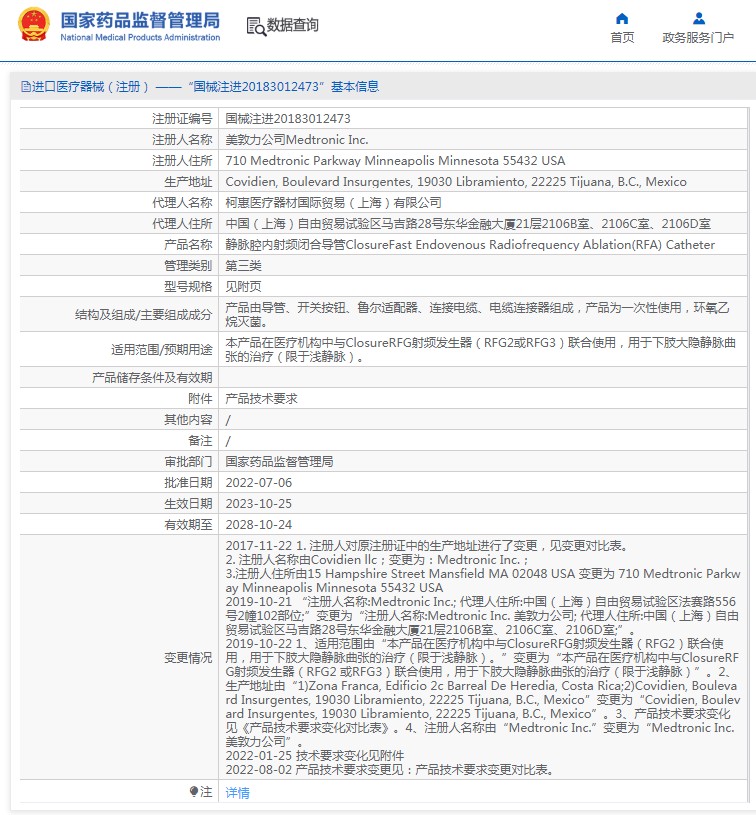
Task: Select expiry date 2028-10-24
Action: tap(258, 525)
